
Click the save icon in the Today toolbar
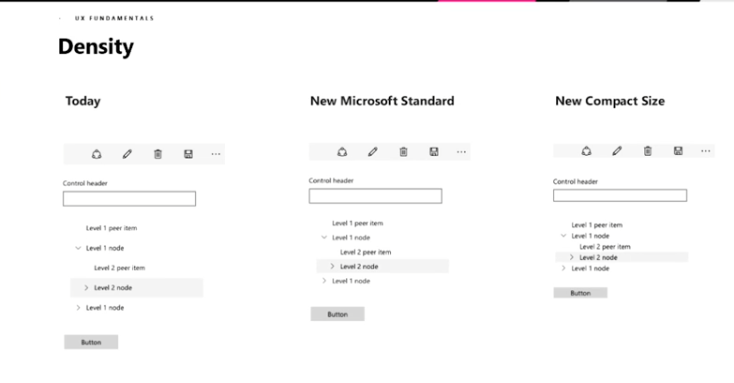pyautogui.click(x=188, y=154)
